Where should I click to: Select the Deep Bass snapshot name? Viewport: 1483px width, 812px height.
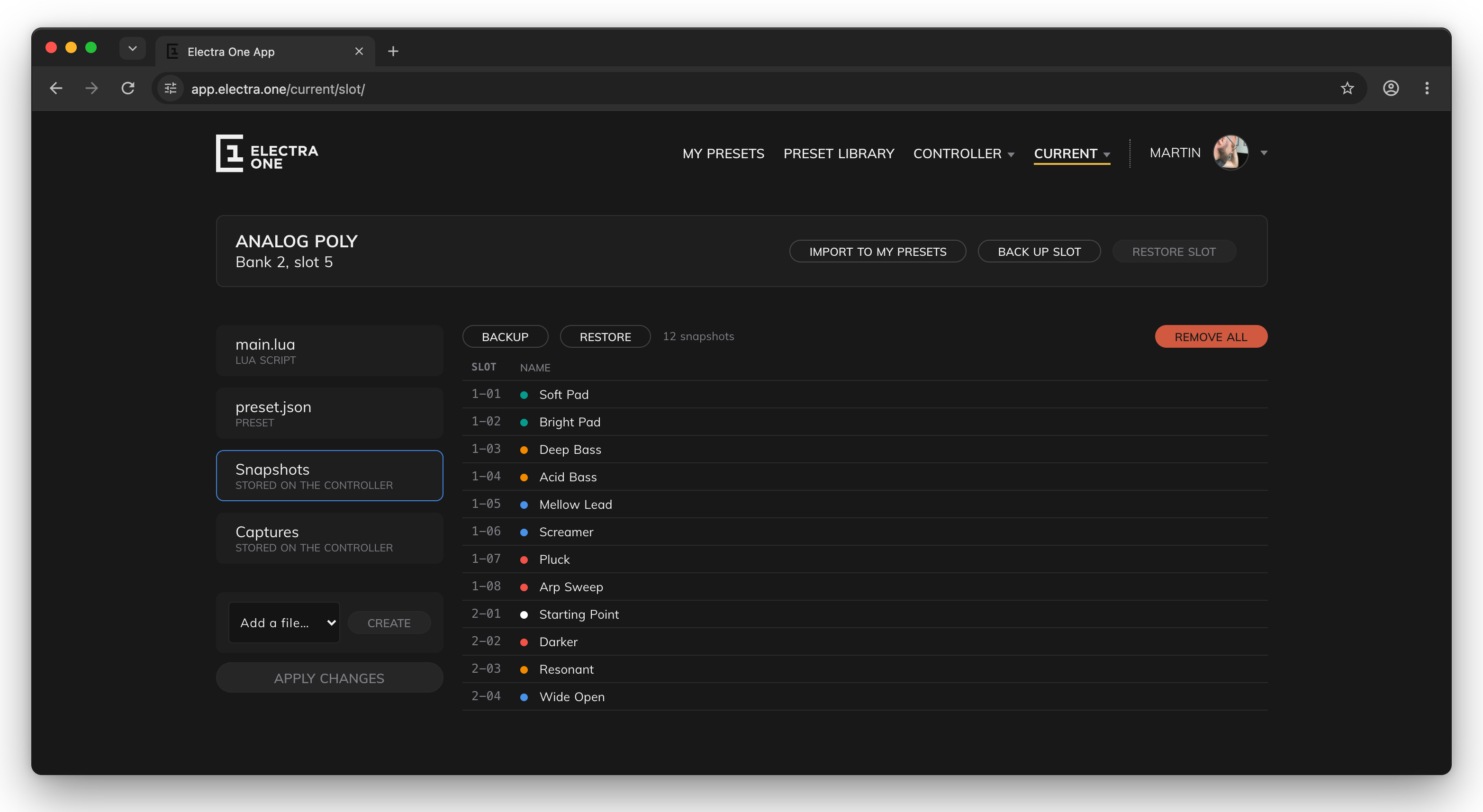click(570, 450)
